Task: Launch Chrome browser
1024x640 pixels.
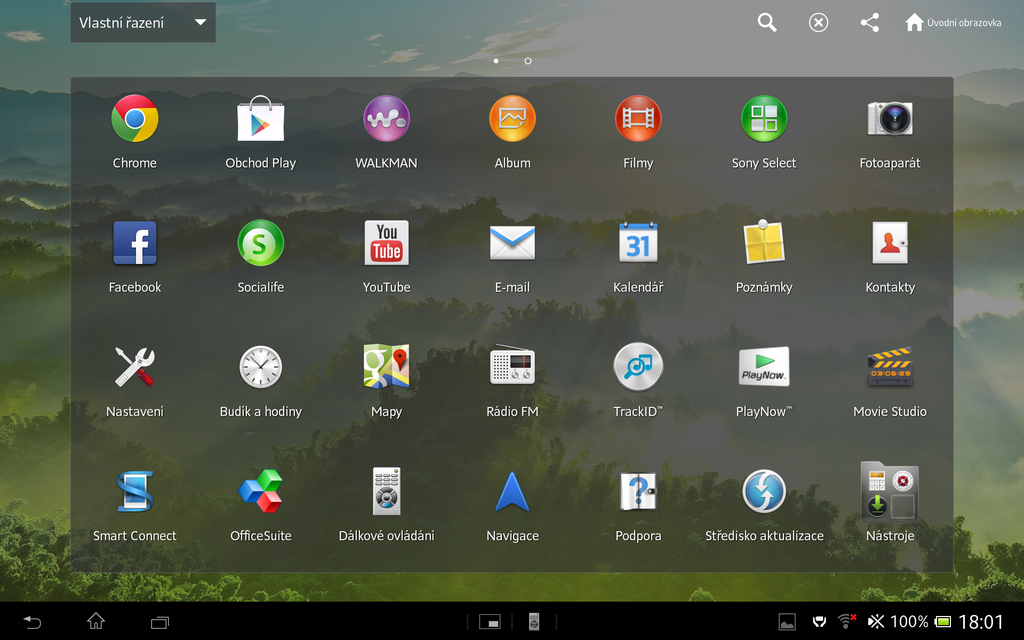Action: point(134,118)
